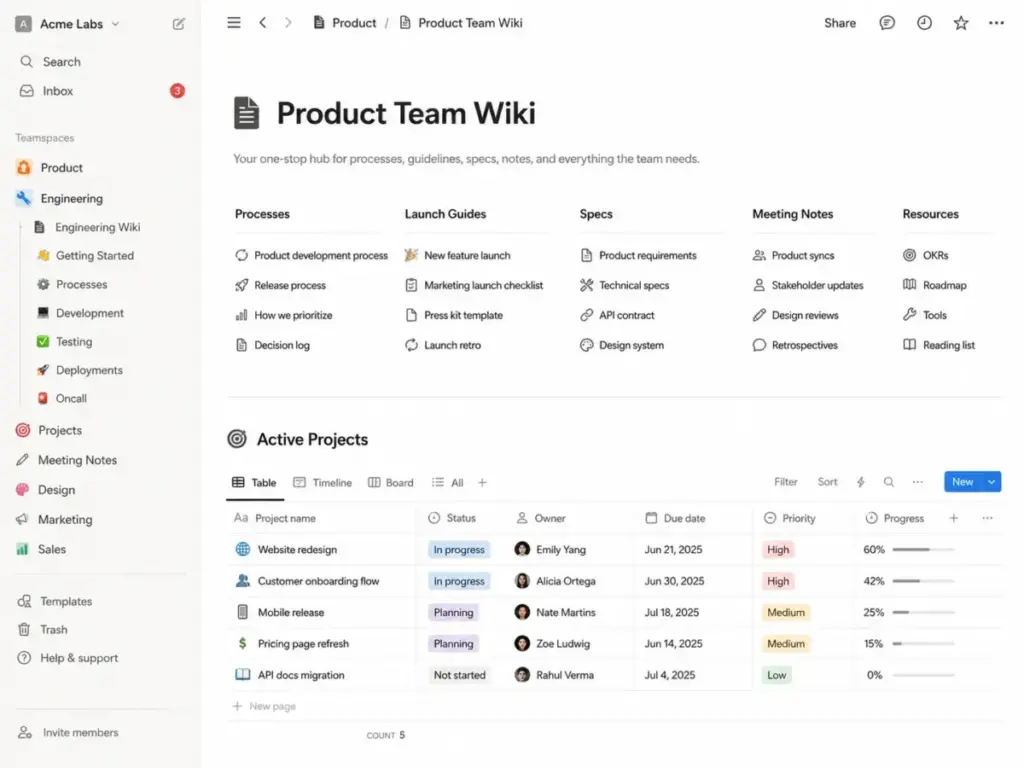Viewport: 1024px width, 768px height.
Task: Go back with the left arrow
Action: (x=263, y=23)
